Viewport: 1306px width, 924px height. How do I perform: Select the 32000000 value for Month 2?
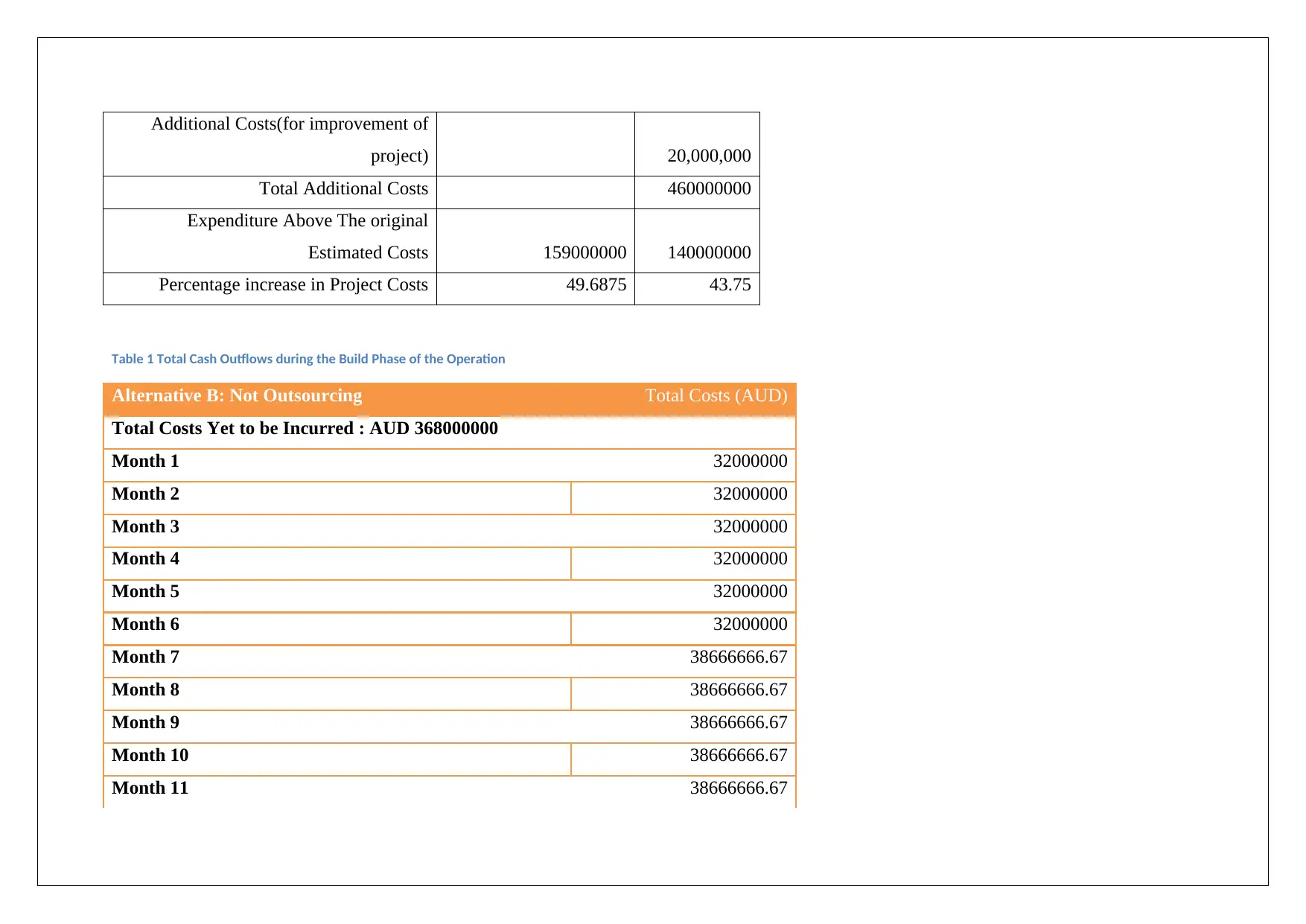750,494
